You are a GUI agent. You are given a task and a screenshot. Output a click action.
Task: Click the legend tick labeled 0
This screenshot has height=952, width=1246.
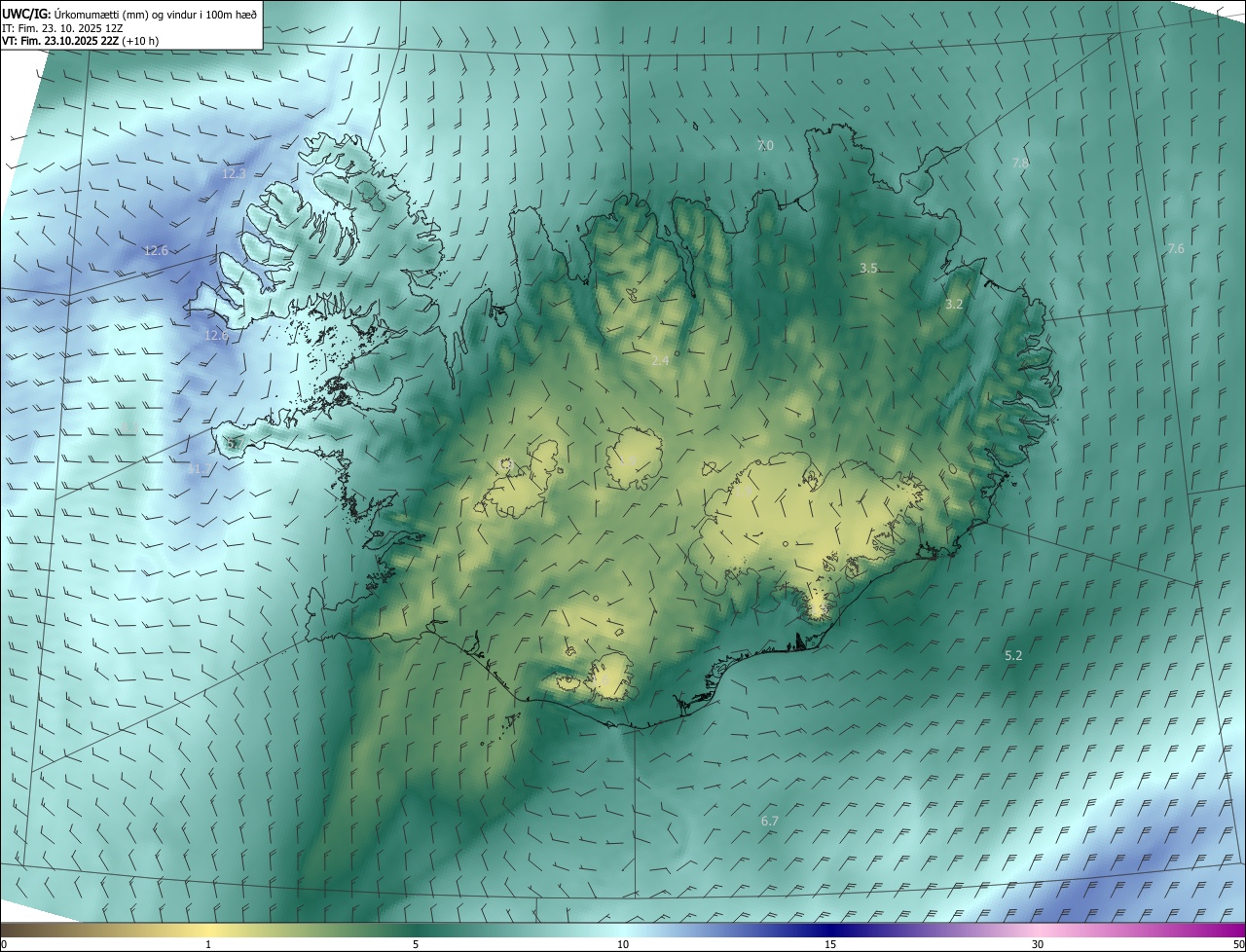4,944
